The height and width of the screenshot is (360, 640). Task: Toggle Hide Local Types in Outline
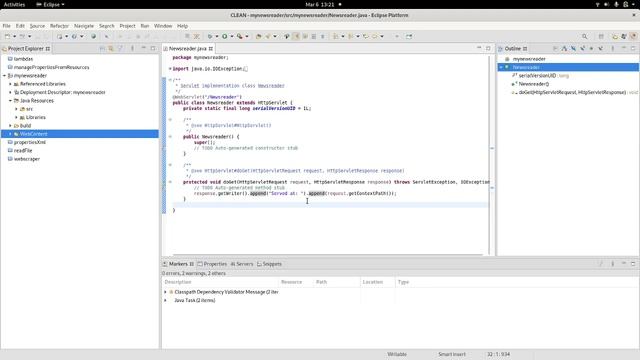click(x=600, y=48)
